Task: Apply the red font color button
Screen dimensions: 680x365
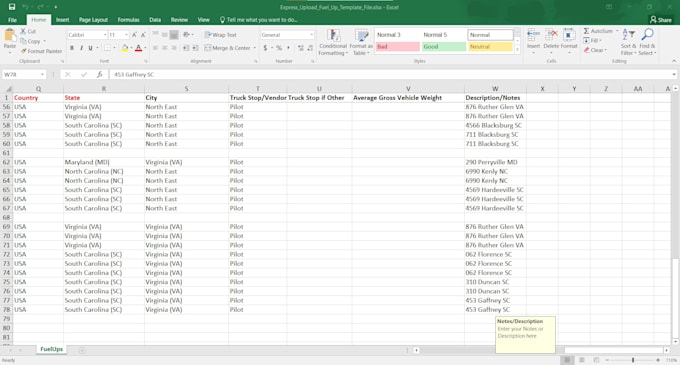Action: 138,48
